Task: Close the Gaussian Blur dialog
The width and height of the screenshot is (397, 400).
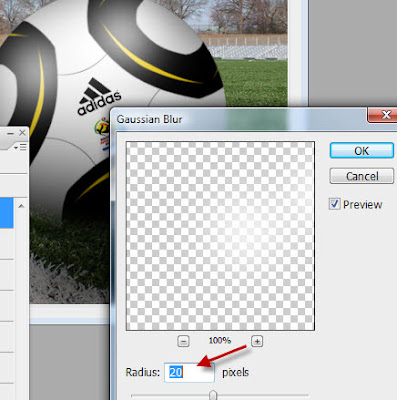Action: tap(383, 115)
